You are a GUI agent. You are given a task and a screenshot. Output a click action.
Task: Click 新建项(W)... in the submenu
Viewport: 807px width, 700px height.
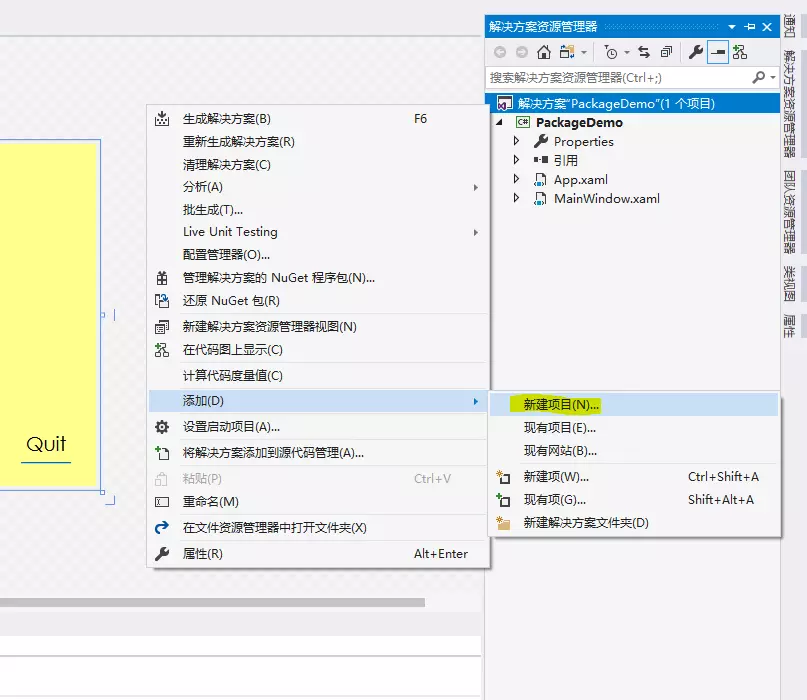click(634, 477)
